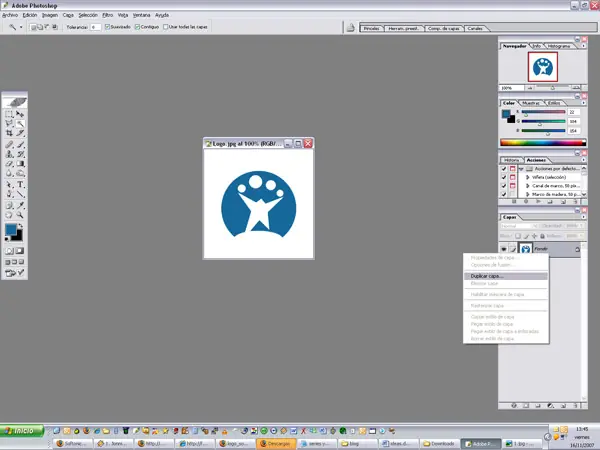The width and height of the screenshot is (600, 450).
Task: Select the Brush tool
Action: [x=20, y=145]
